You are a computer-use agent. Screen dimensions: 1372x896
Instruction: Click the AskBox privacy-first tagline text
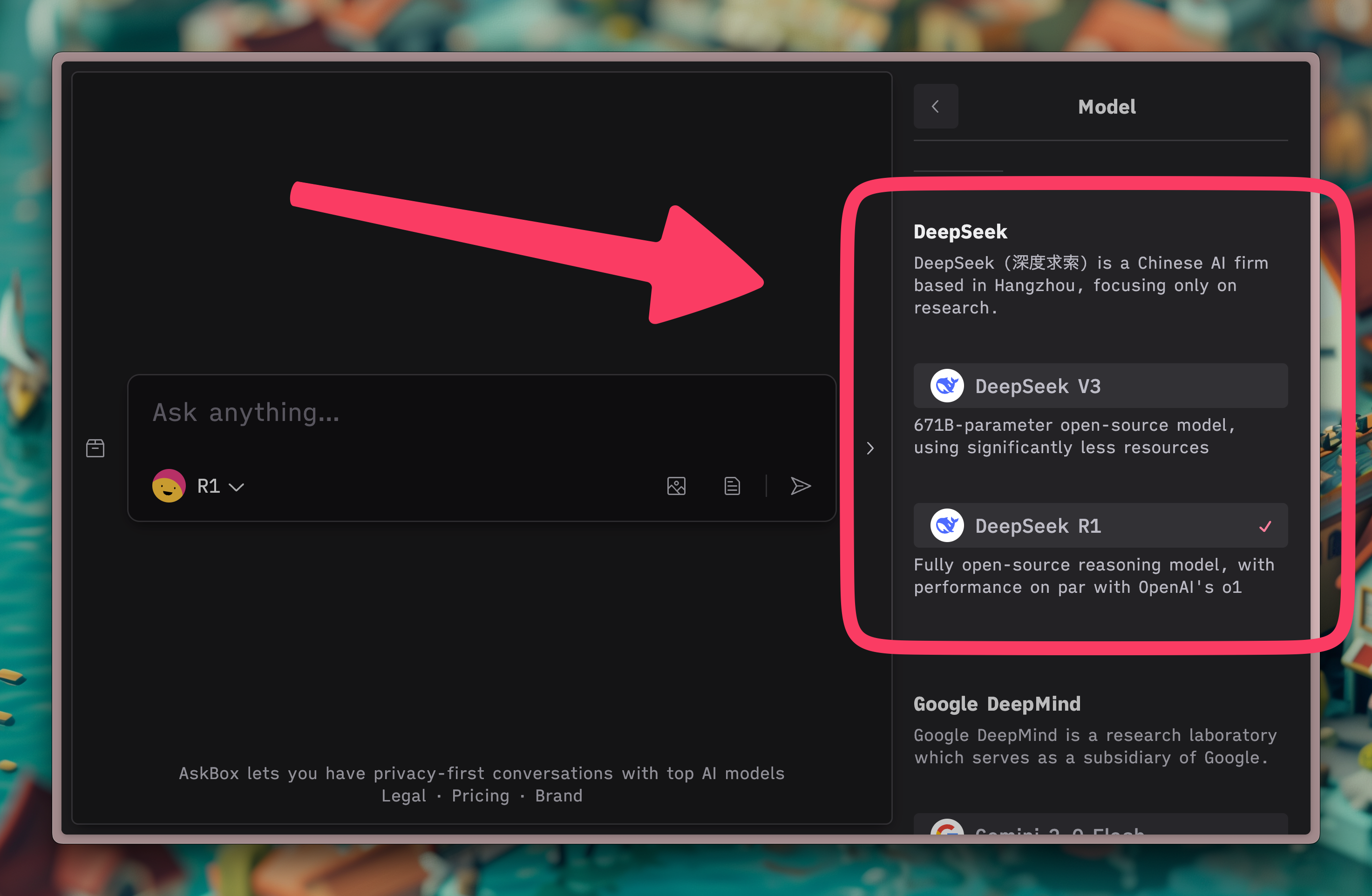click(x=482, y=773)
